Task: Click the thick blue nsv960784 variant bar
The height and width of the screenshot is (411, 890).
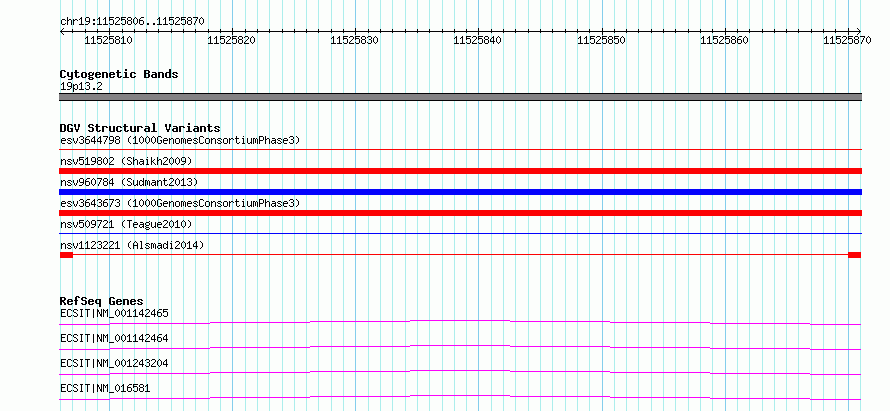Action: pyautogui.click(x=460, y=192)
